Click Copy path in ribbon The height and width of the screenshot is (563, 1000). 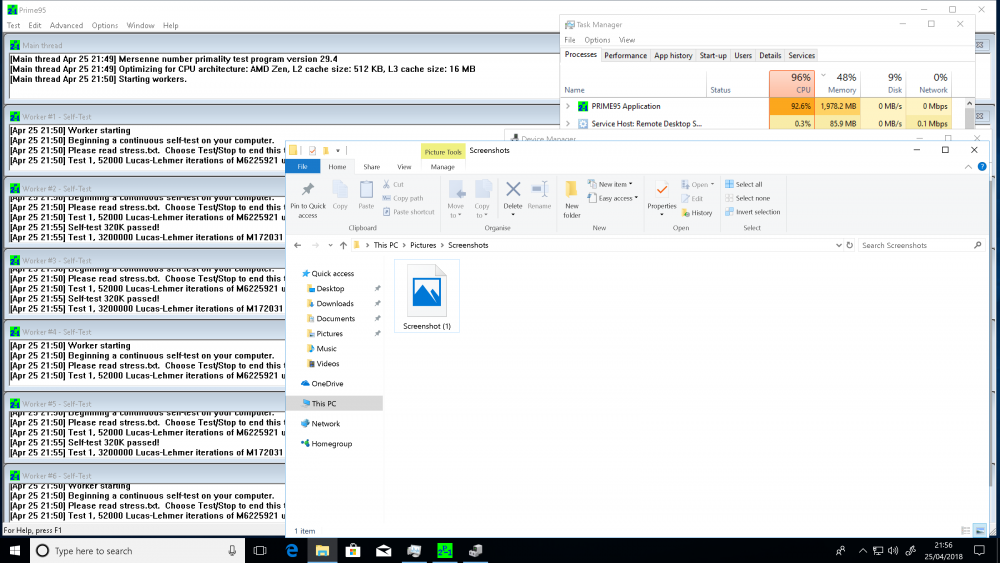click(x=403, y=198)
